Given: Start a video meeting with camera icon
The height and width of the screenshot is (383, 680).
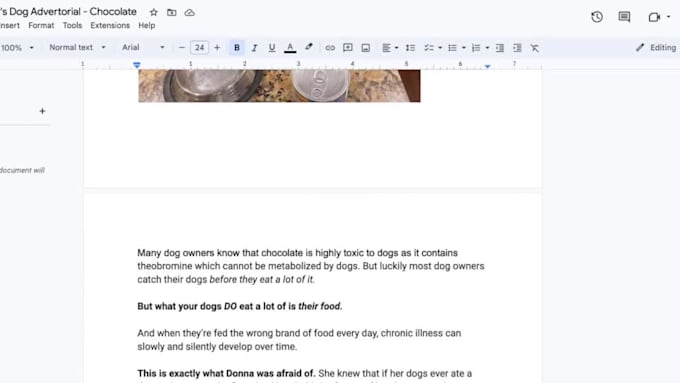Looking at the screenshot, I should [x=654, y=17].
